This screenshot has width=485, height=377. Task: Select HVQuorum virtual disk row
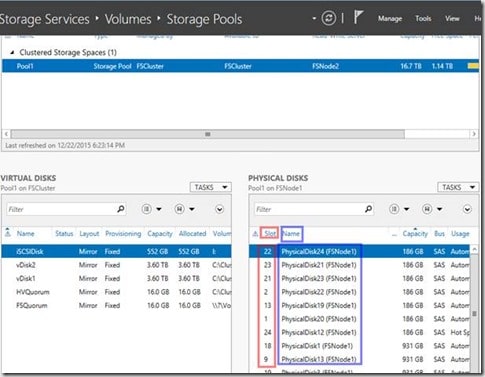[116, 292]
